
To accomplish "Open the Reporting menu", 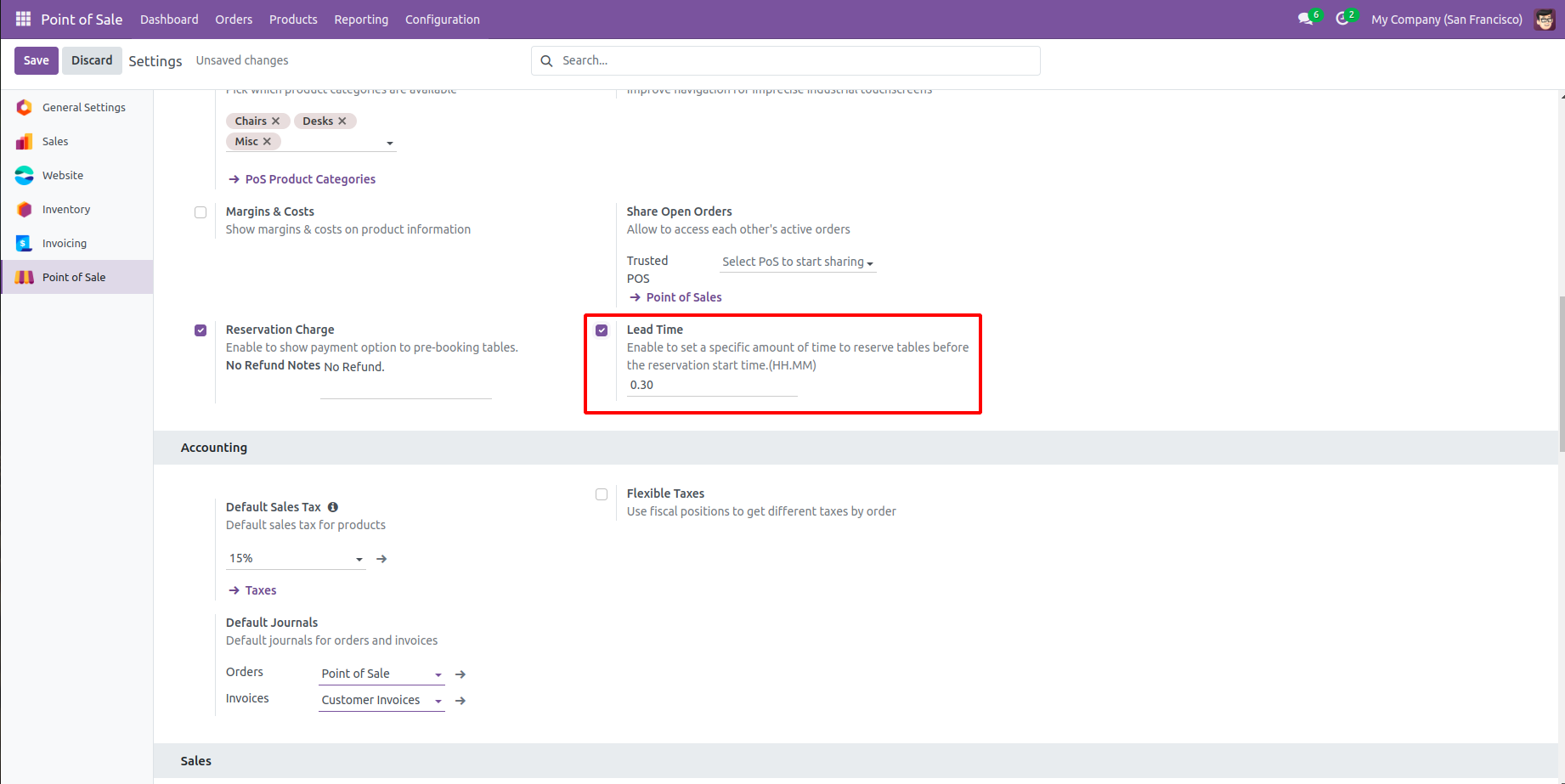I will [x=361, y=20].
